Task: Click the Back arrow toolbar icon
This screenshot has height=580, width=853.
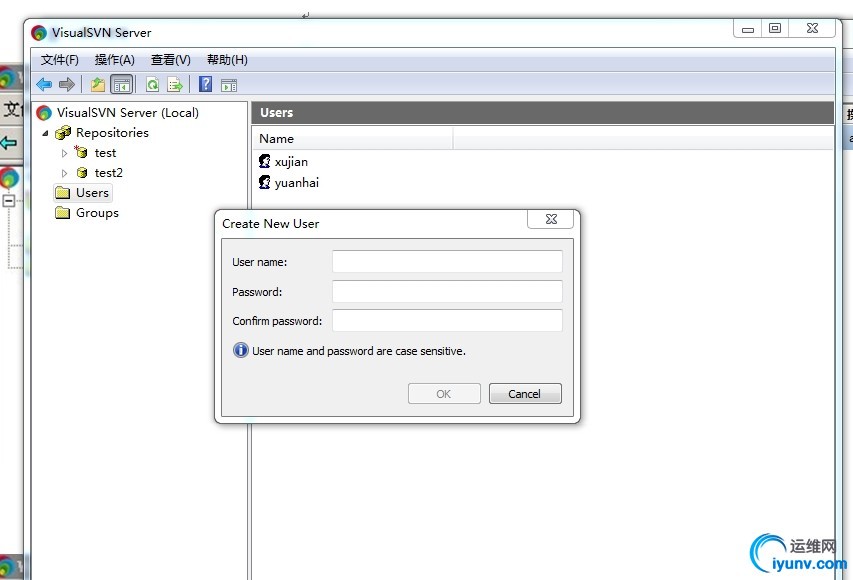Action: [x=44, y=84]
